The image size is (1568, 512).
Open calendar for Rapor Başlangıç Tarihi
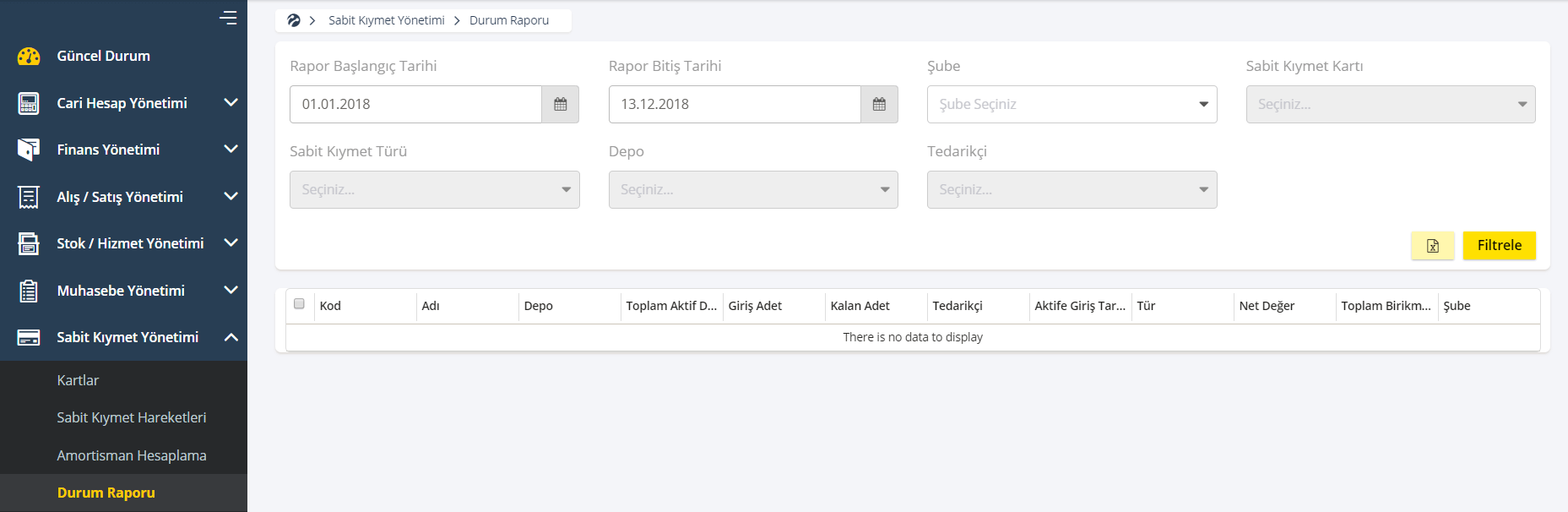click(x=560, y=104)
